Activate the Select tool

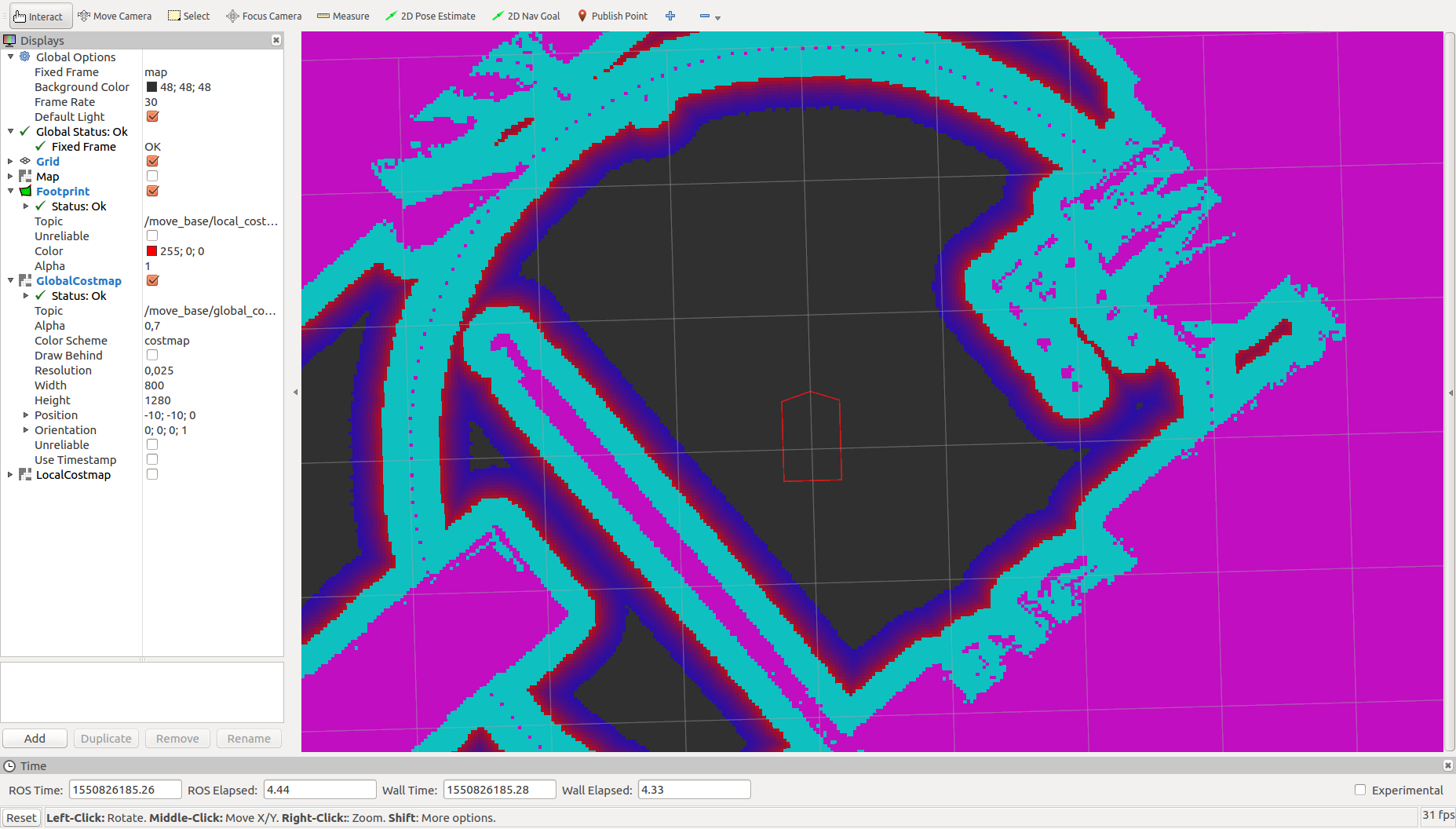(189, 16)
